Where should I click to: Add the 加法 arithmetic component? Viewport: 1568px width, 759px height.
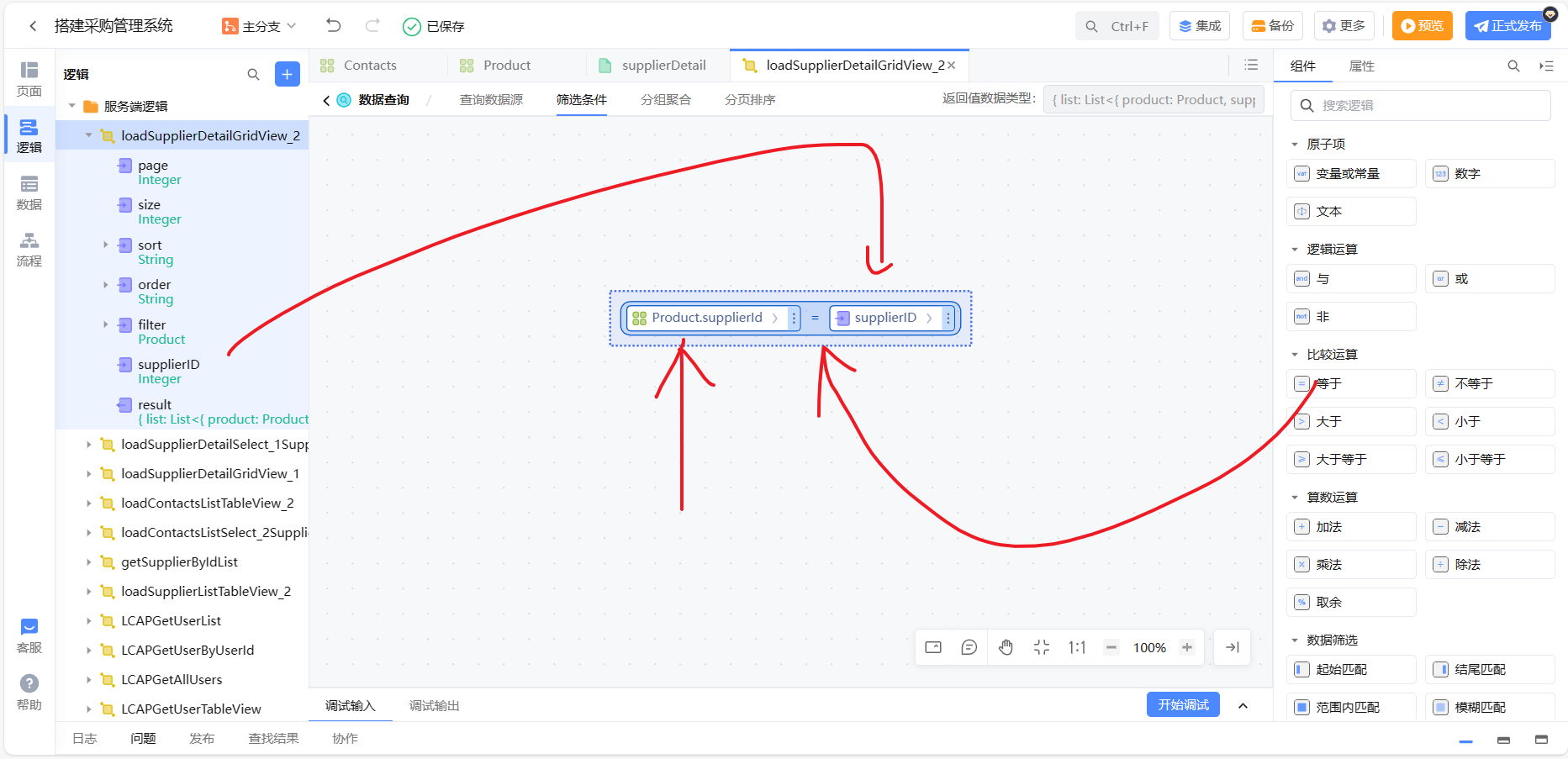pyautogui.click(x=1351, y=527)
